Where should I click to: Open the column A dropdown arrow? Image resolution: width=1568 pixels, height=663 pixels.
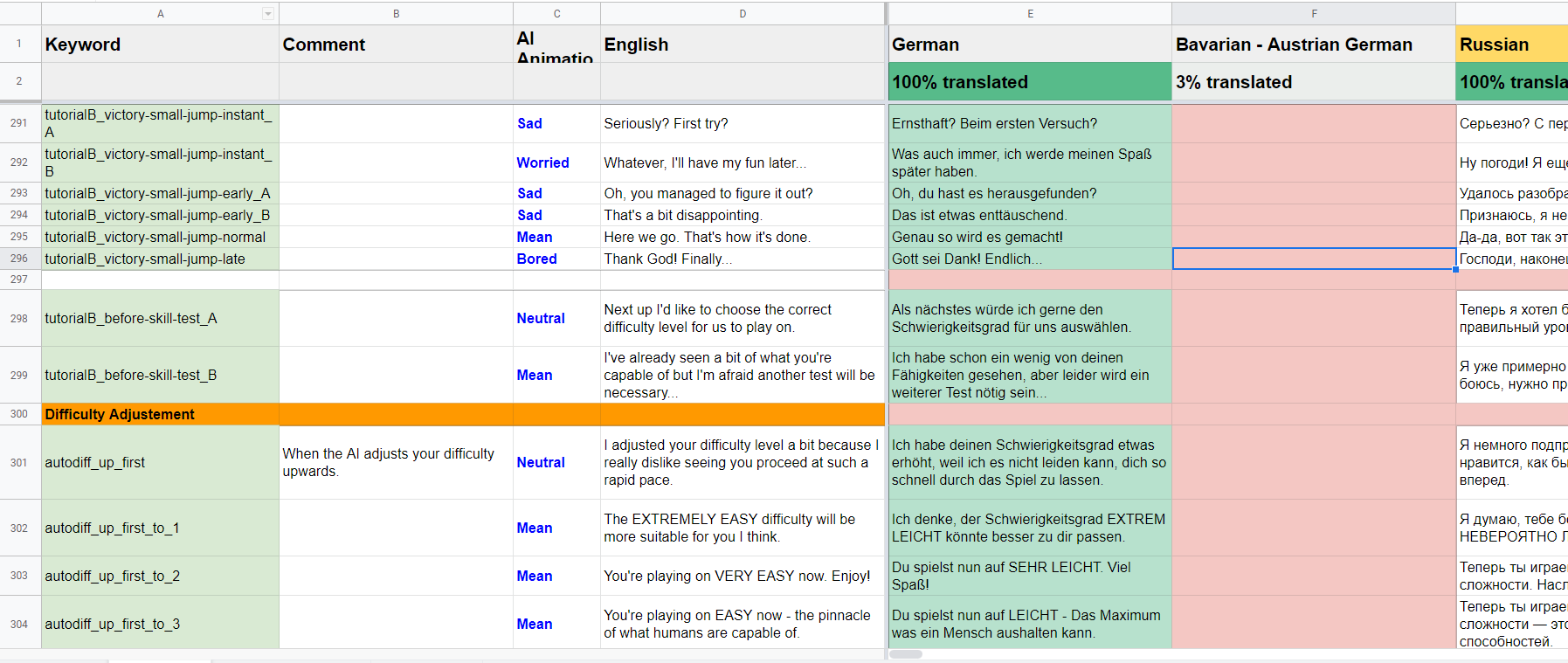268,13
